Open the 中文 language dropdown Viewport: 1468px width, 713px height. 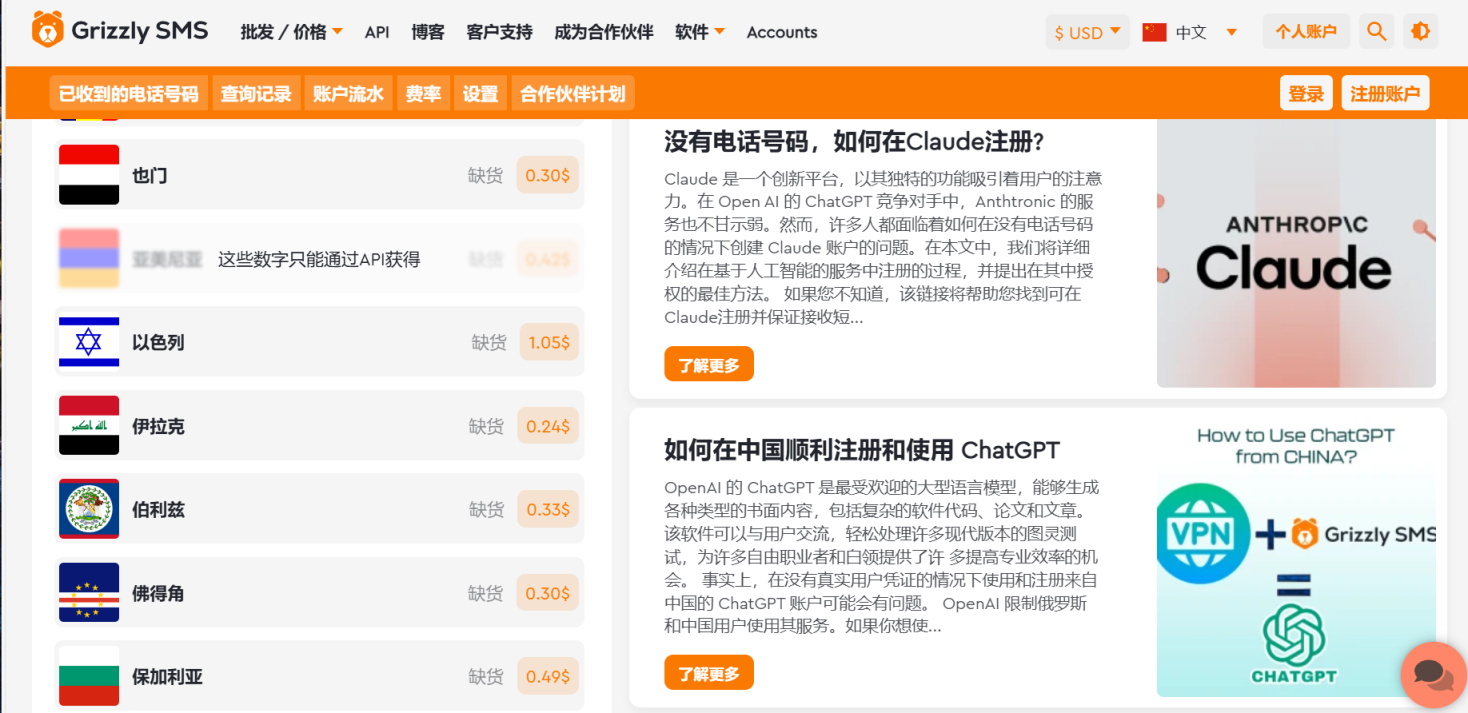pyautogui.click(x=1190, y=32)
